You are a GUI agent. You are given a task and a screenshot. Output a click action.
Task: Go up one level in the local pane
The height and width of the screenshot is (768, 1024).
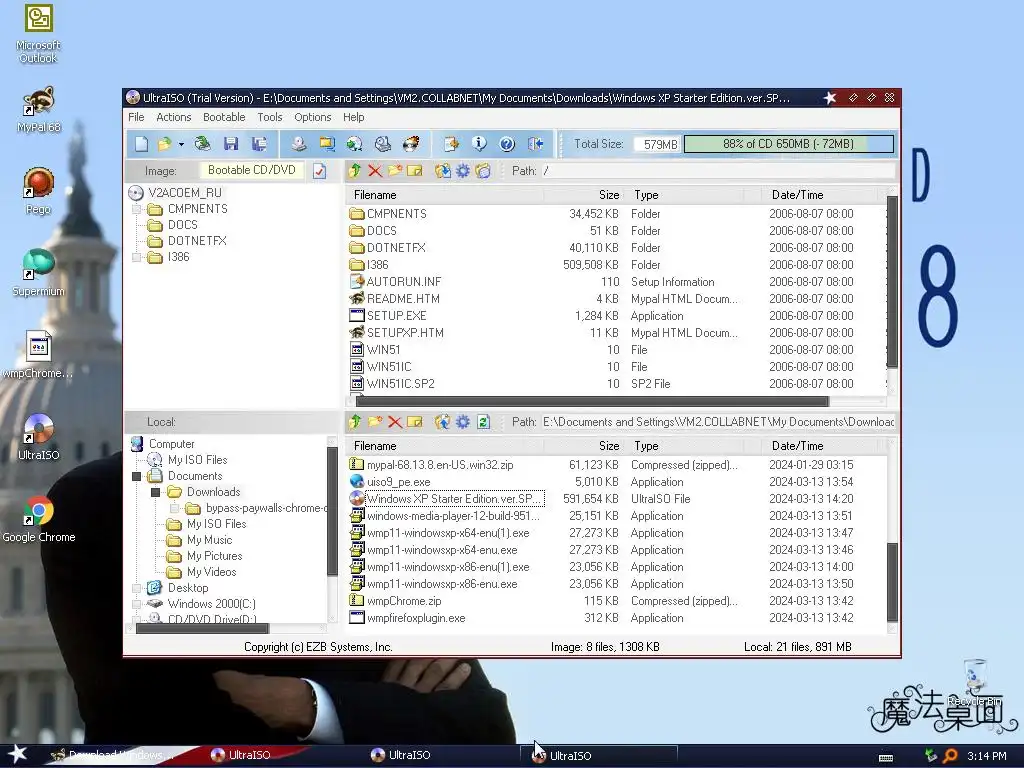[355, 422]
